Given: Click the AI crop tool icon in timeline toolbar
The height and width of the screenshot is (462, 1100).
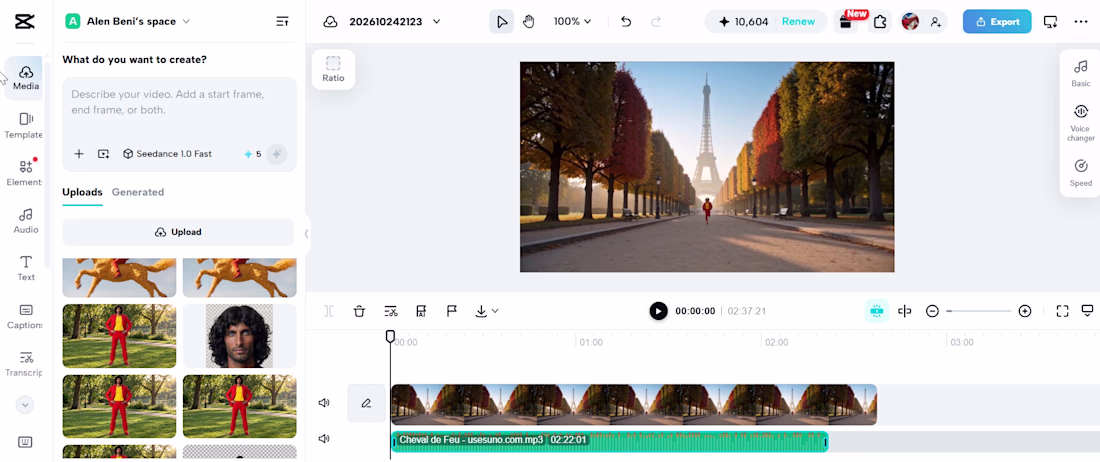Looking at the screenshot, I should (x=421, y=311).
